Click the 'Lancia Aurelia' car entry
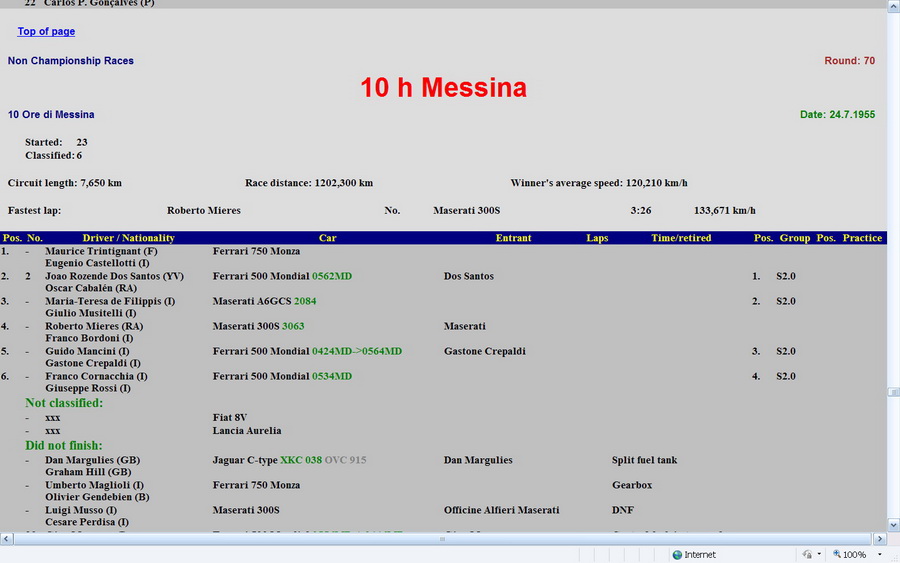The height and width of the screenshot is (563, 900). tap(247, 431)
